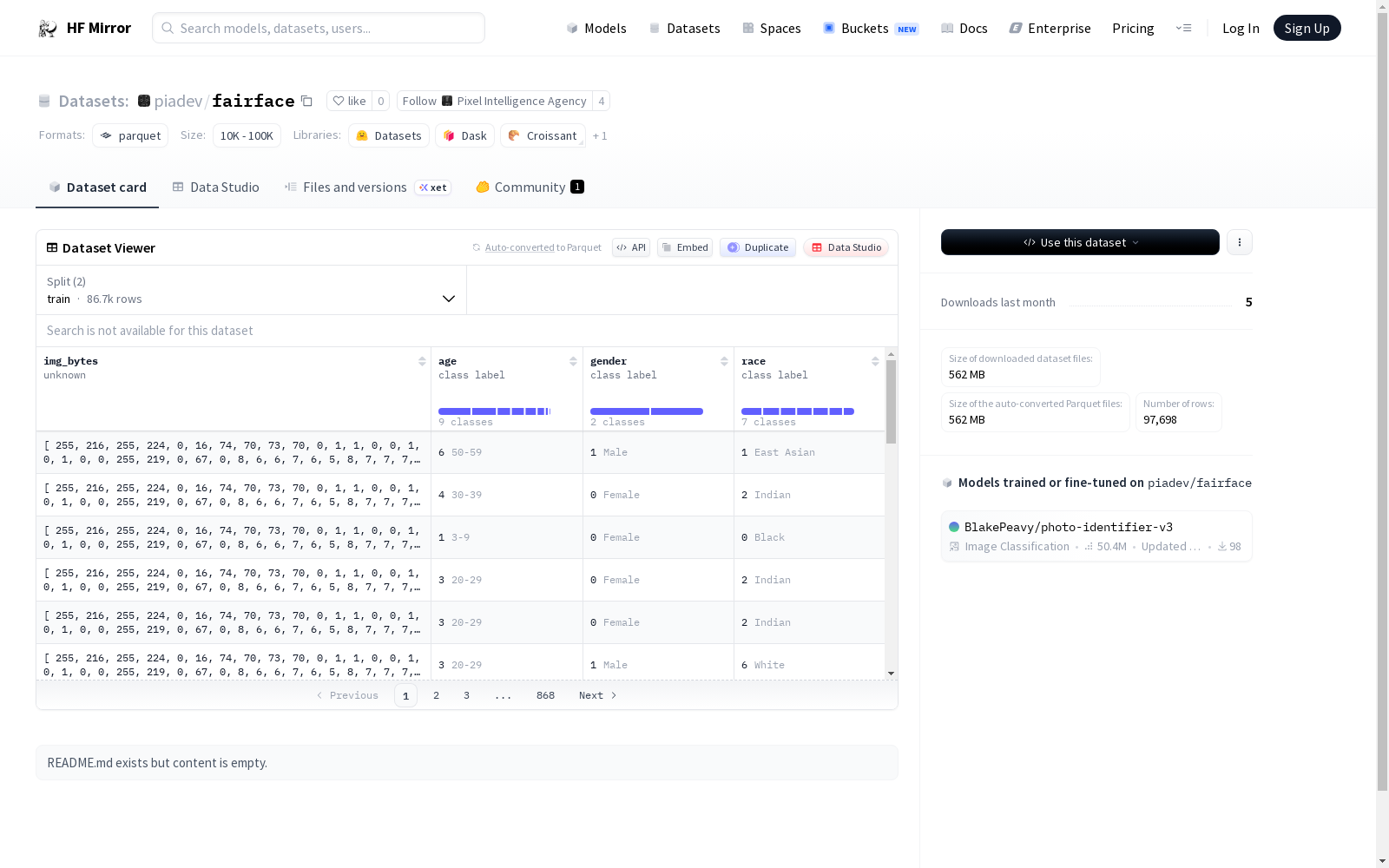
Task: Click the race class distribution bar
Action: pyautogui.click(x=797, y=411)
